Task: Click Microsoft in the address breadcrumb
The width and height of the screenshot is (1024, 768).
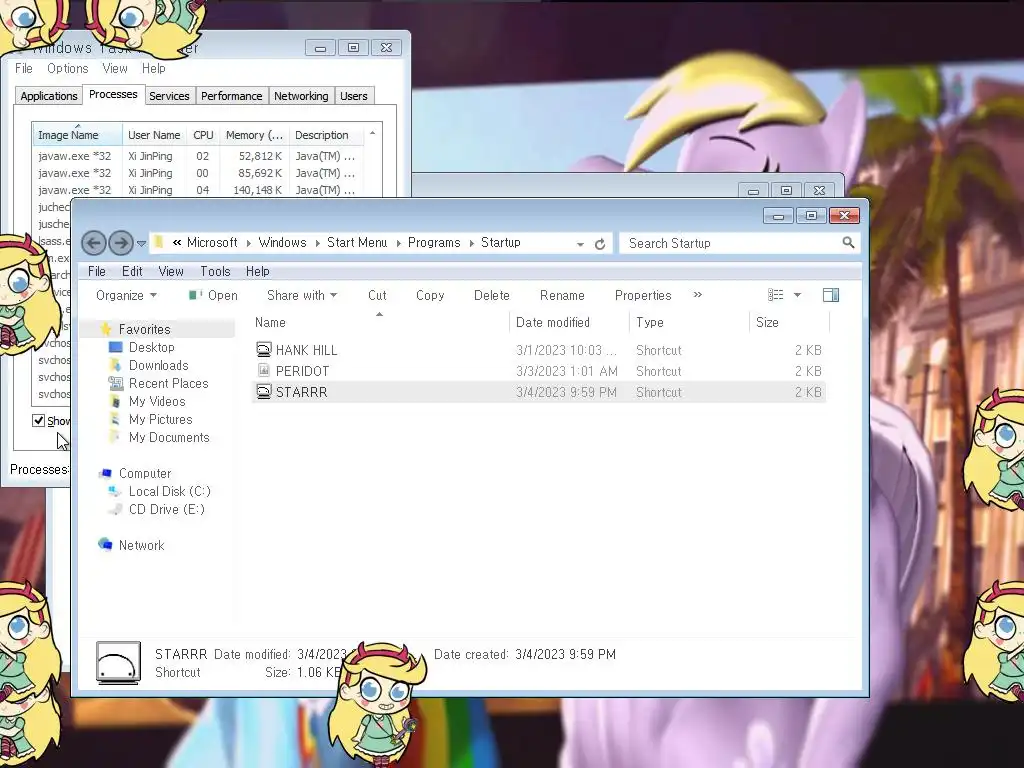Action: 212,242
